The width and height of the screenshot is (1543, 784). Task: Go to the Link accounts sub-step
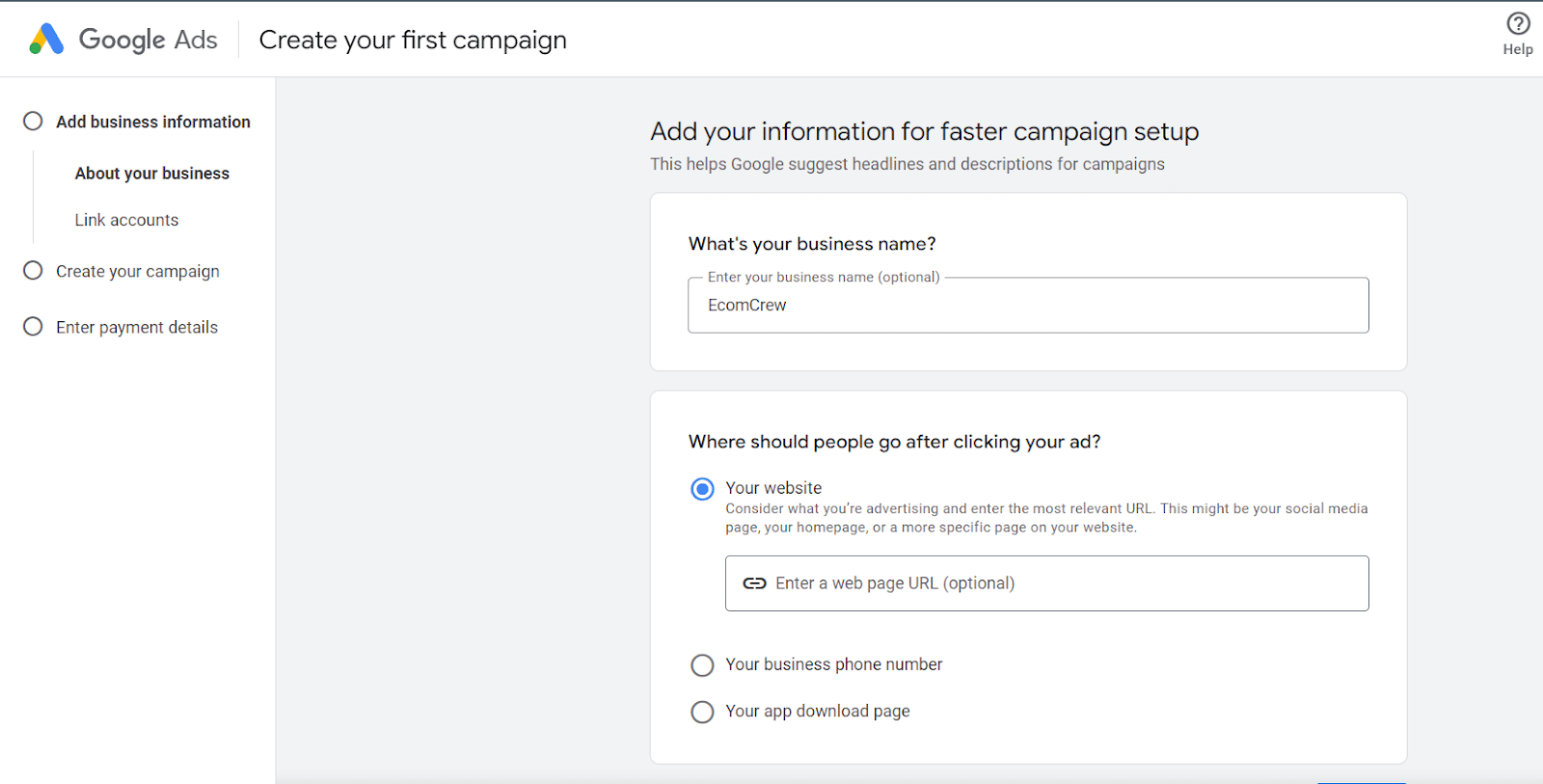click(x=126, y=220)
